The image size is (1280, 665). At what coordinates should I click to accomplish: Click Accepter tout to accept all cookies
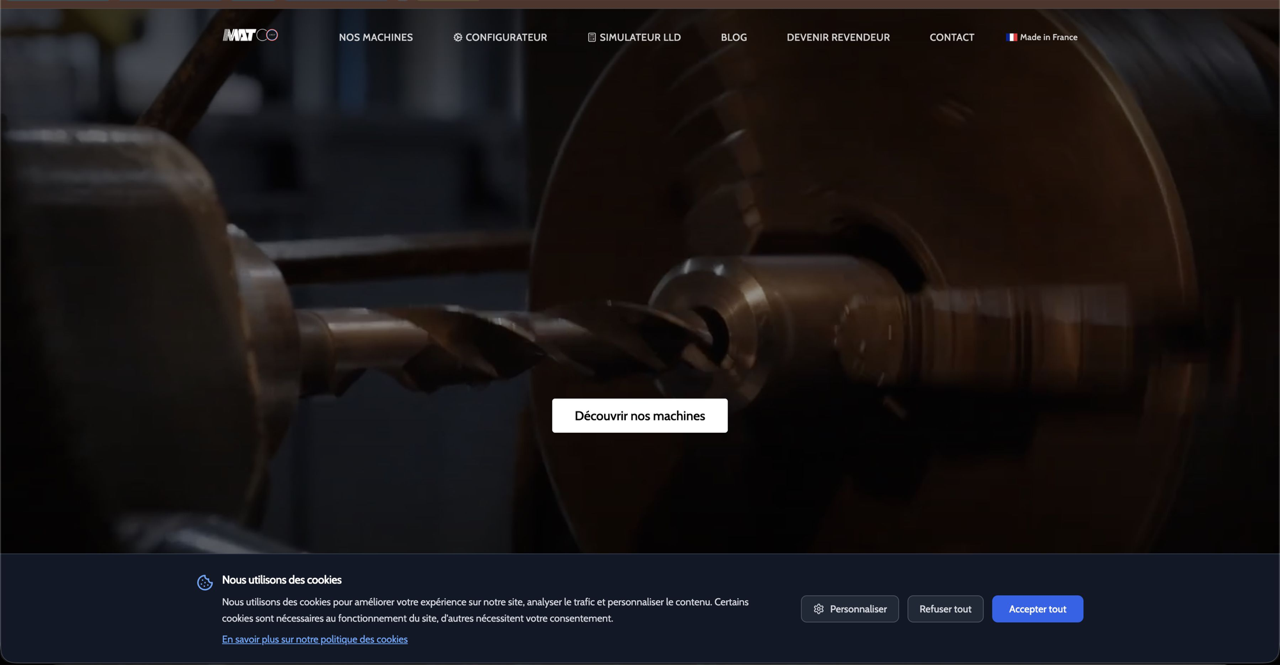coord(1037,609)
